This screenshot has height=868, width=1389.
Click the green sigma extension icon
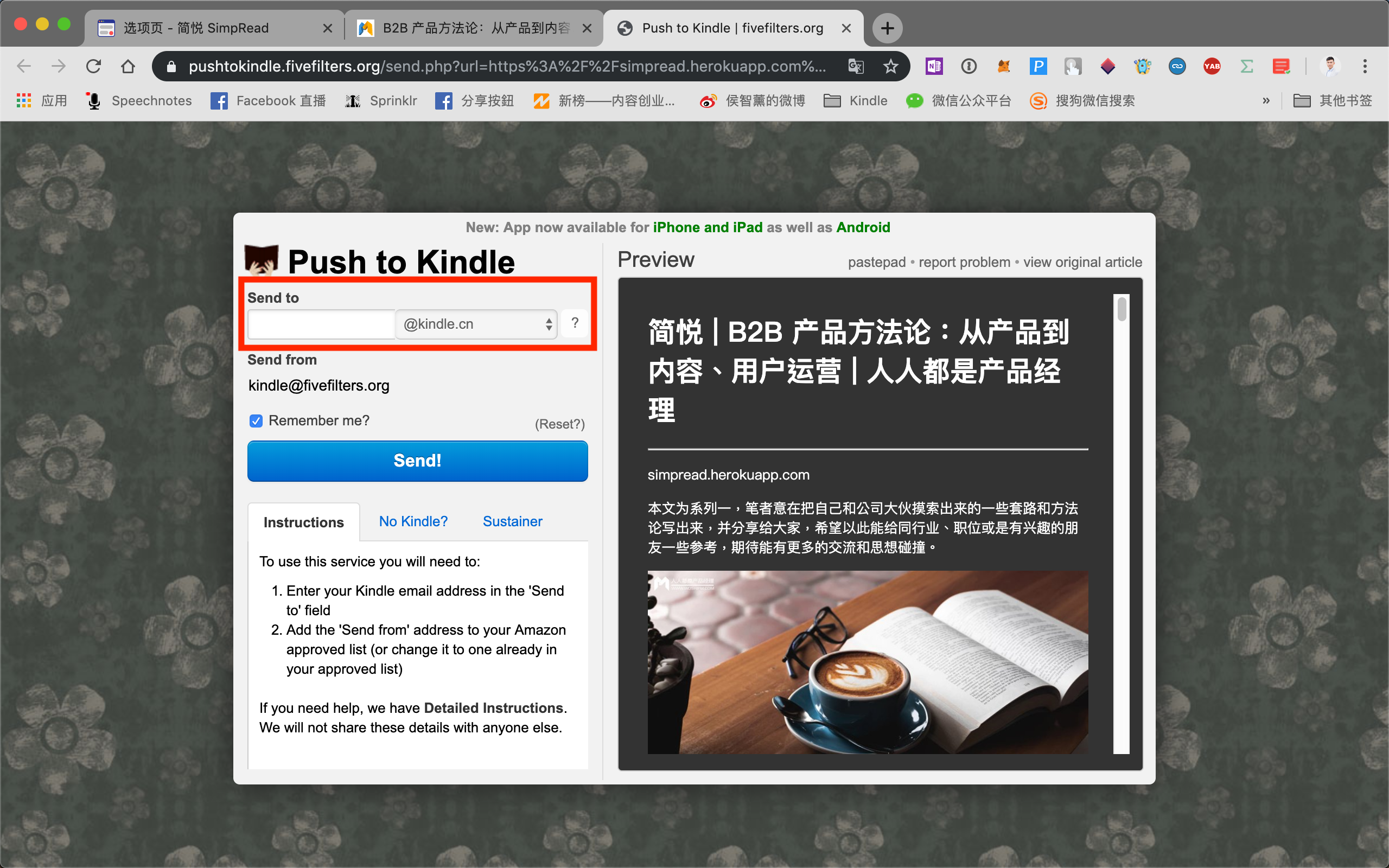click(1246, 67)
